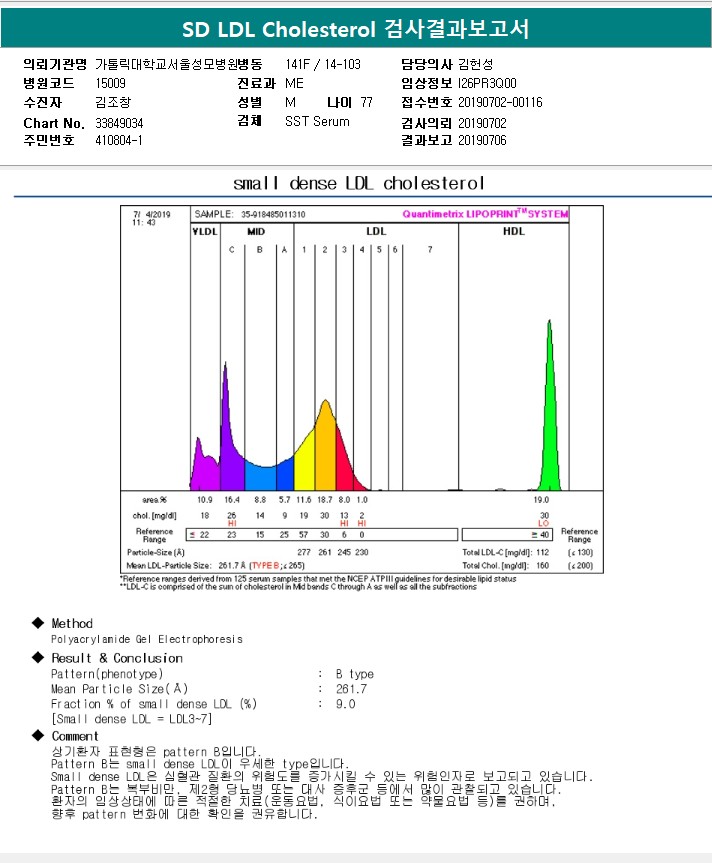Select the specimen type "SST Serum"
Viewport: 712px width, 863px height.
click(x=317, y=122)
